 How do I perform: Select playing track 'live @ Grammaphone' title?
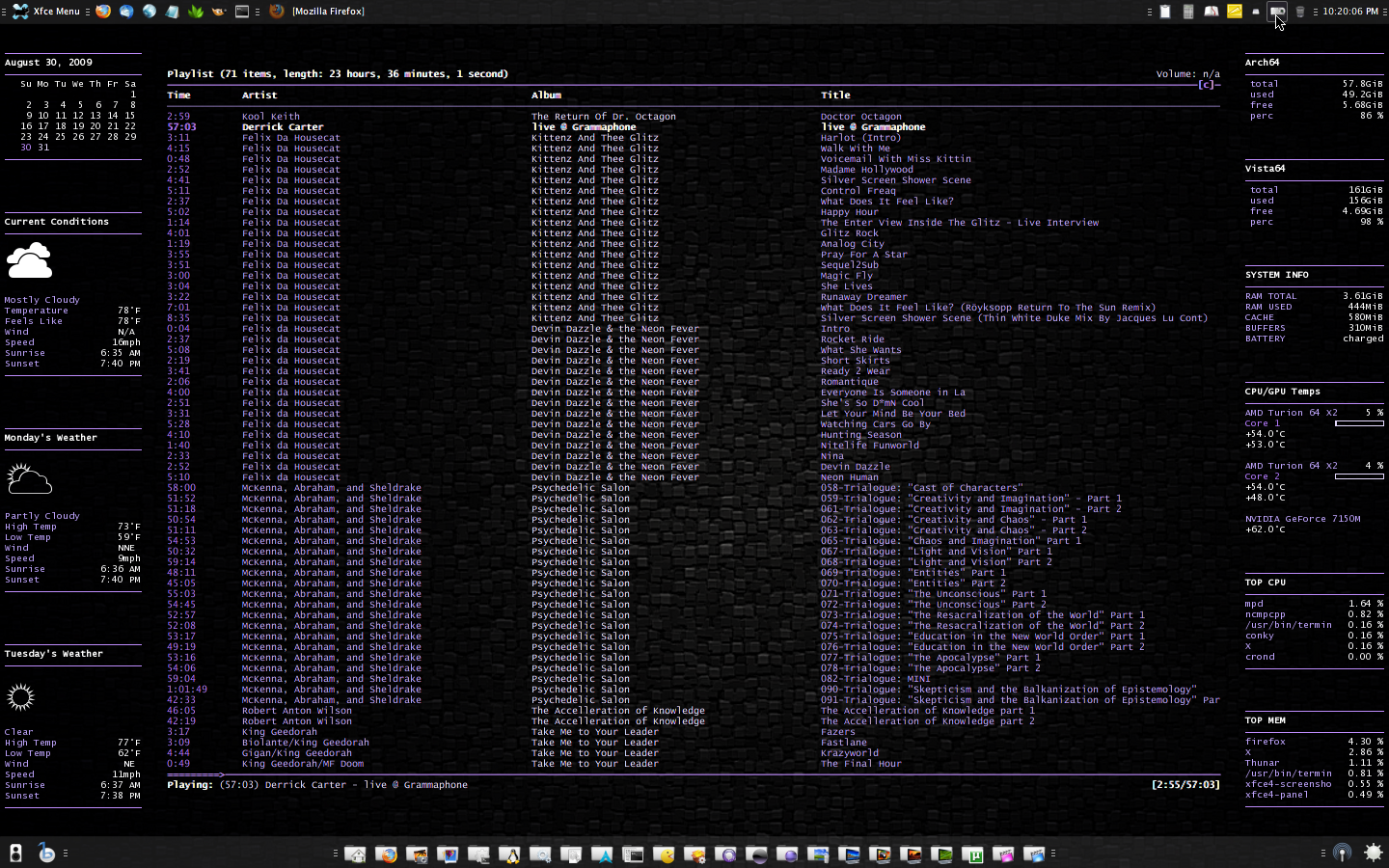click(873, 127)
